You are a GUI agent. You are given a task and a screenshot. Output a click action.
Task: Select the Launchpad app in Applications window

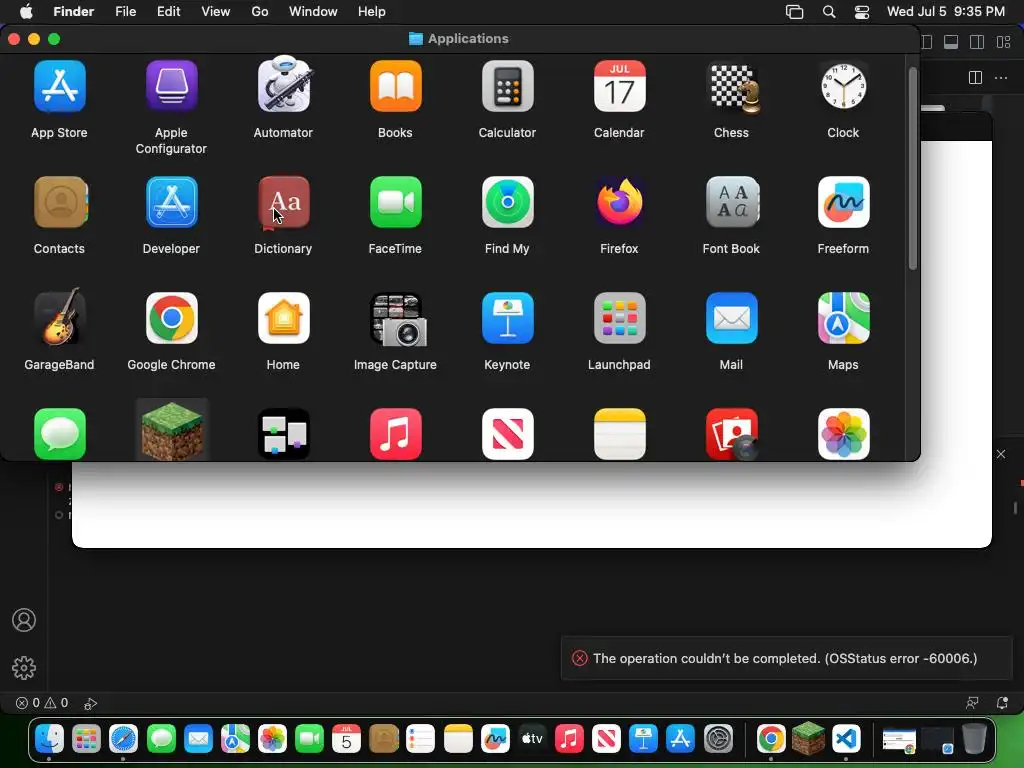pyautogui.click(x=619, y=318)
